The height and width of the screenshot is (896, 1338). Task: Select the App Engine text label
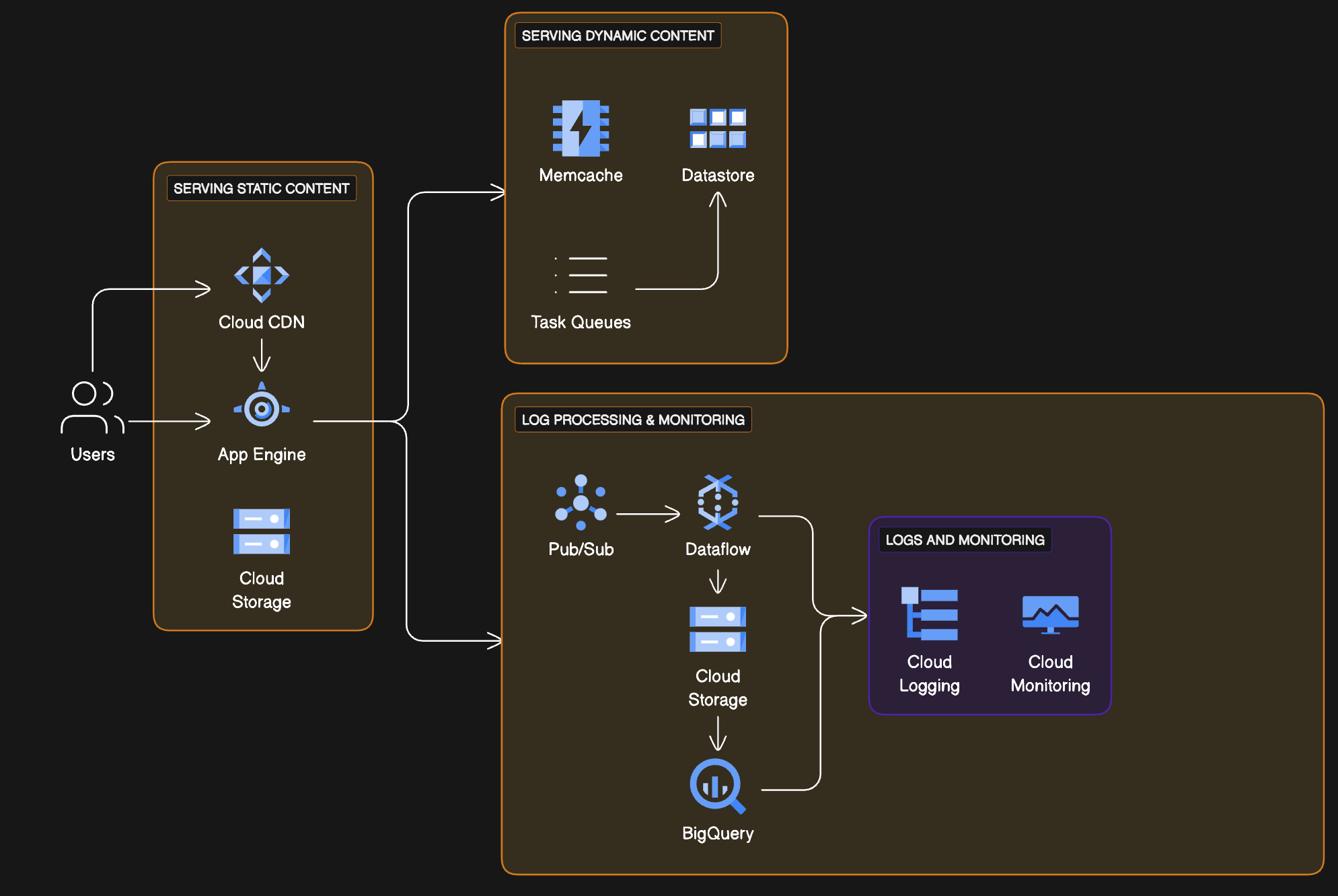[262, 455]
